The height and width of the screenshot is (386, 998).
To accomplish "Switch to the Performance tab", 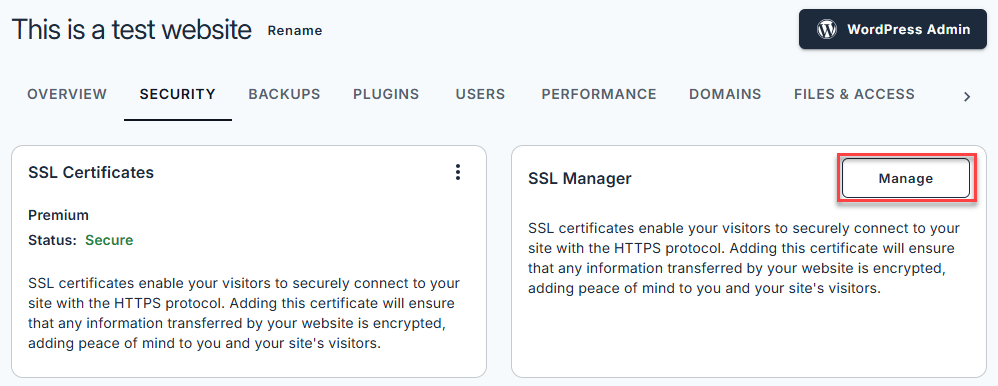I will tap(599, 94).
